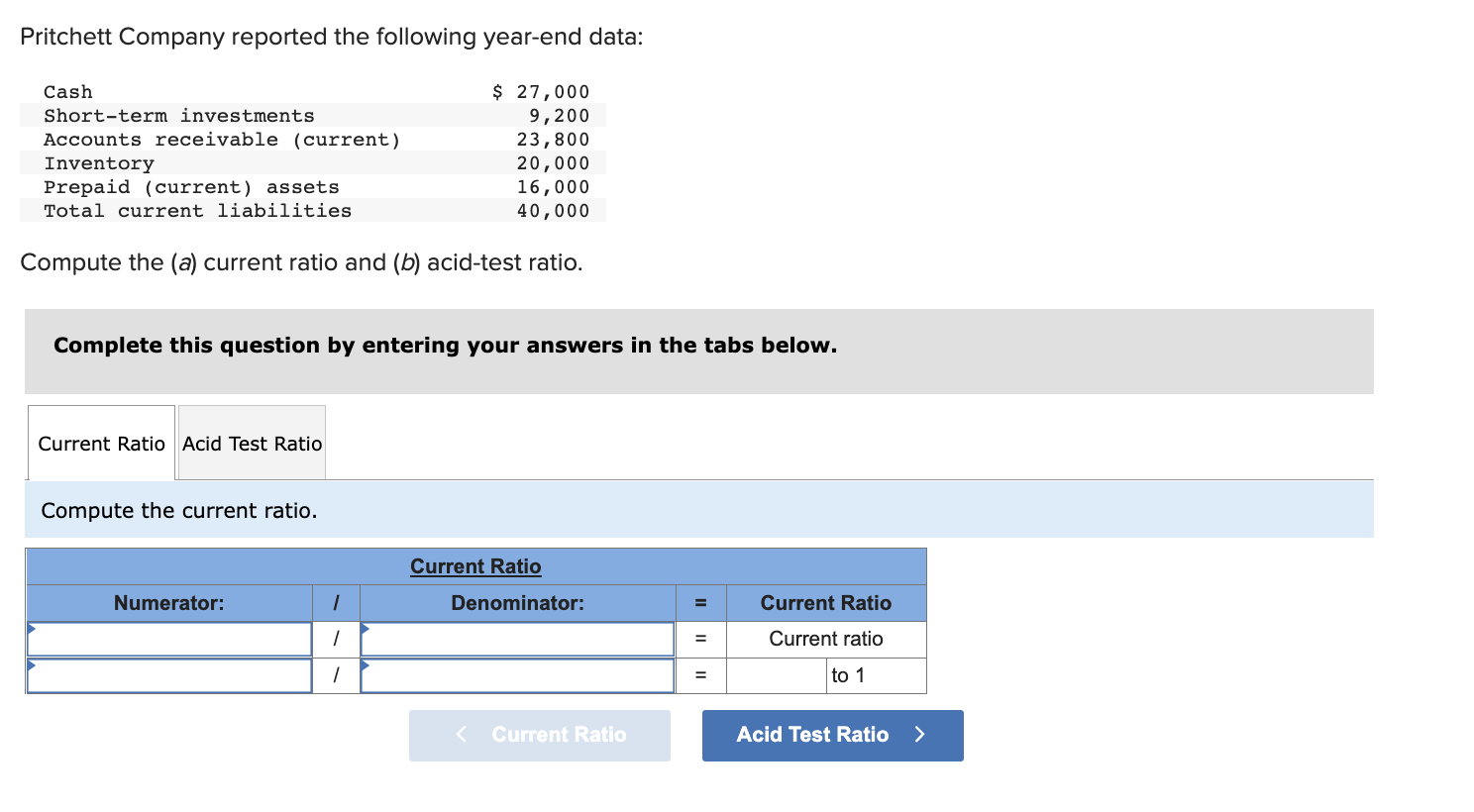This screenshot has height=812, width=1474.
Task: Click the 'Current Ratio' result column header
Action: (x=826, y=603)
